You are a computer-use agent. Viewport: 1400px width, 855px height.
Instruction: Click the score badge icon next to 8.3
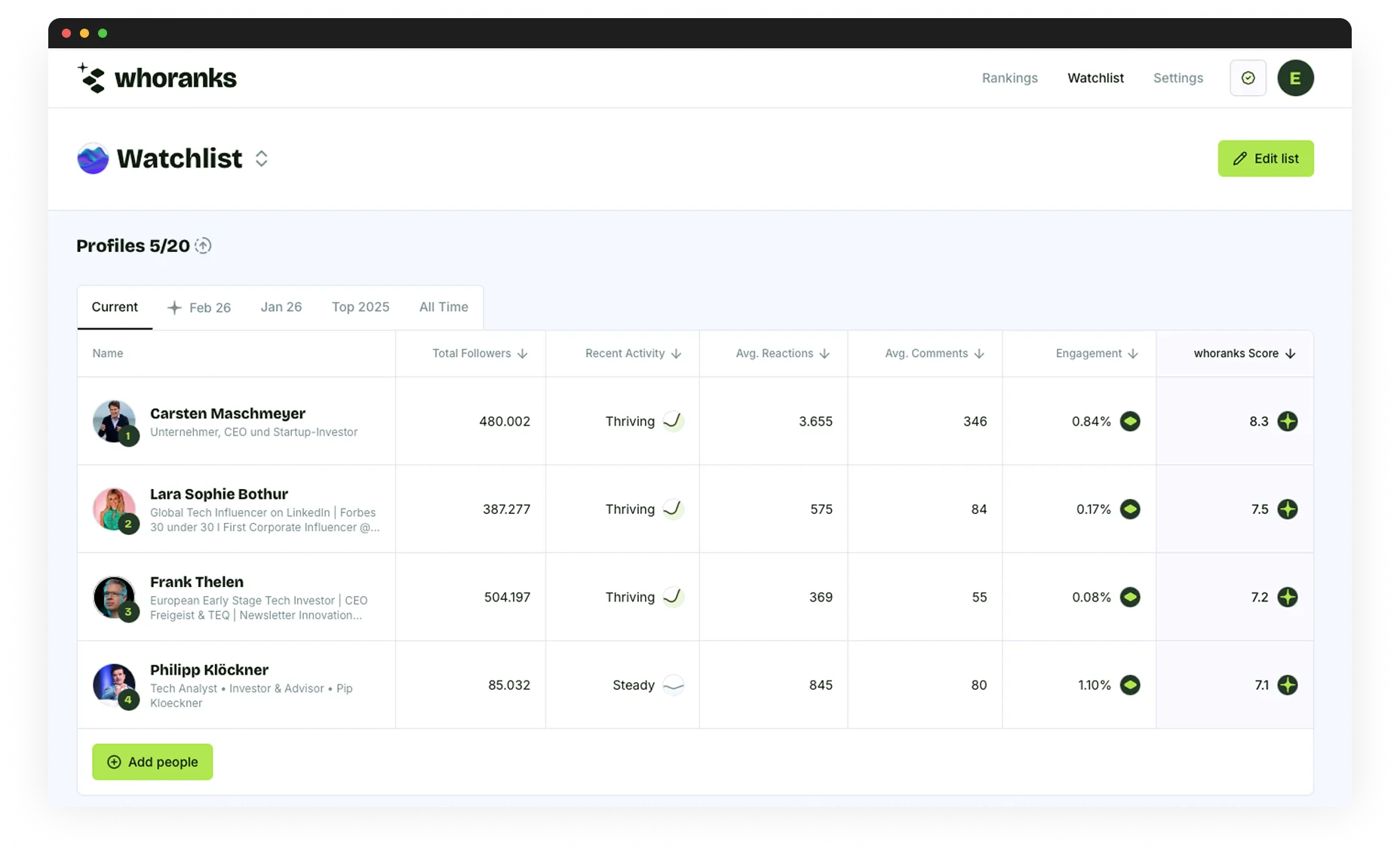[x=1288, y=421]
